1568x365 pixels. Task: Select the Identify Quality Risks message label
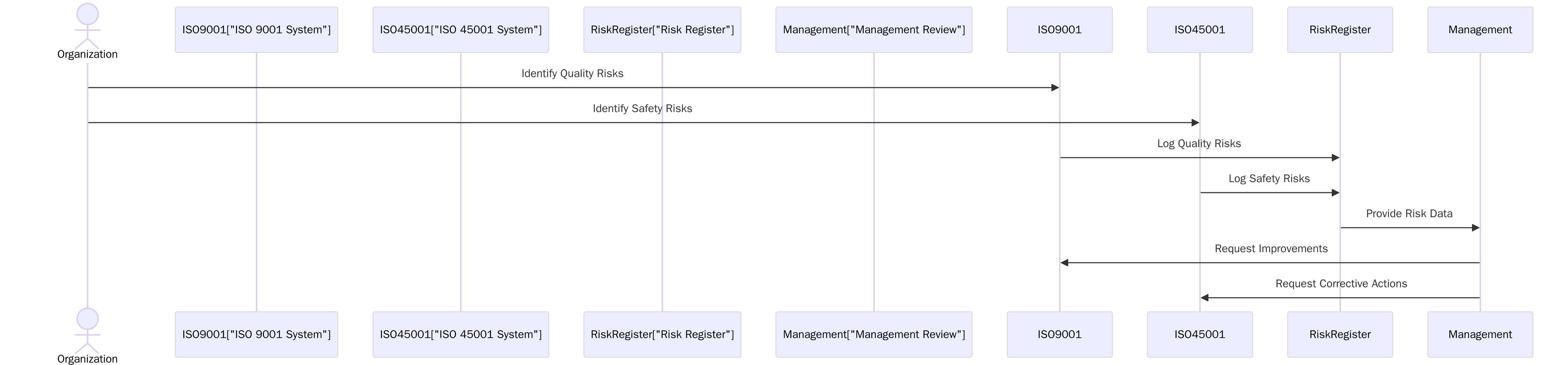pos(573,73)
